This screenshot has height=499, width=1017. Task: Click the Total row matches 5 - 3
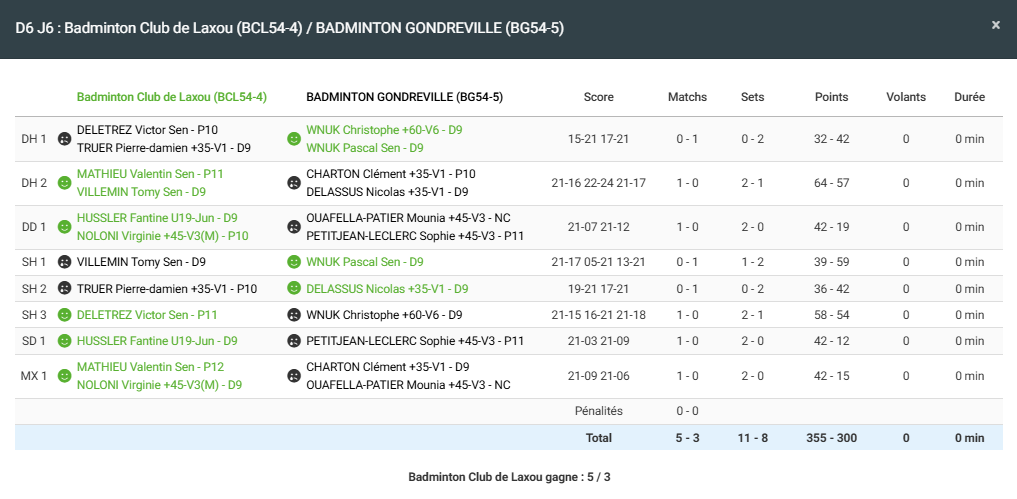[687, 438]
